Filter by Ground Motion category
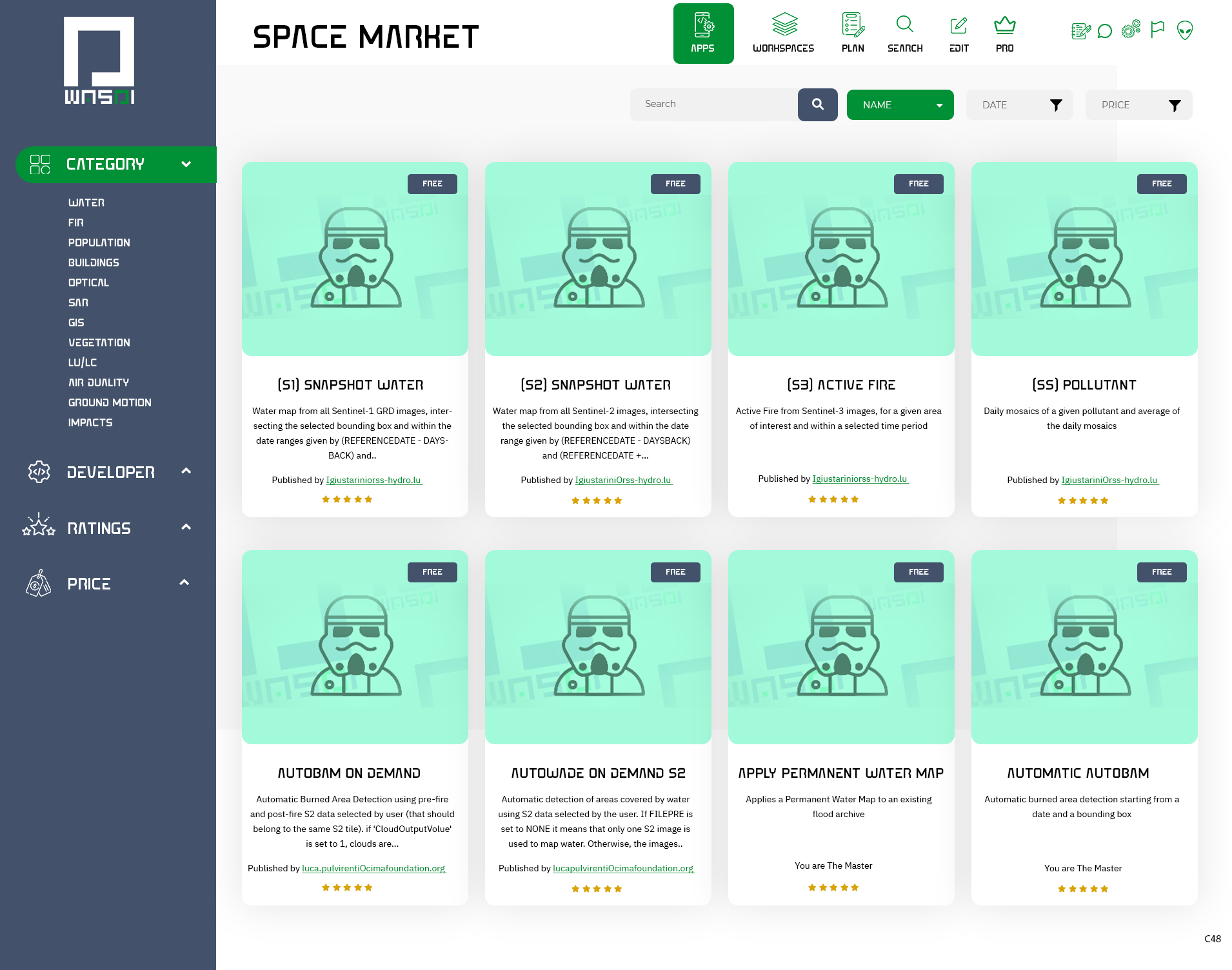 [x=110, y=402]
